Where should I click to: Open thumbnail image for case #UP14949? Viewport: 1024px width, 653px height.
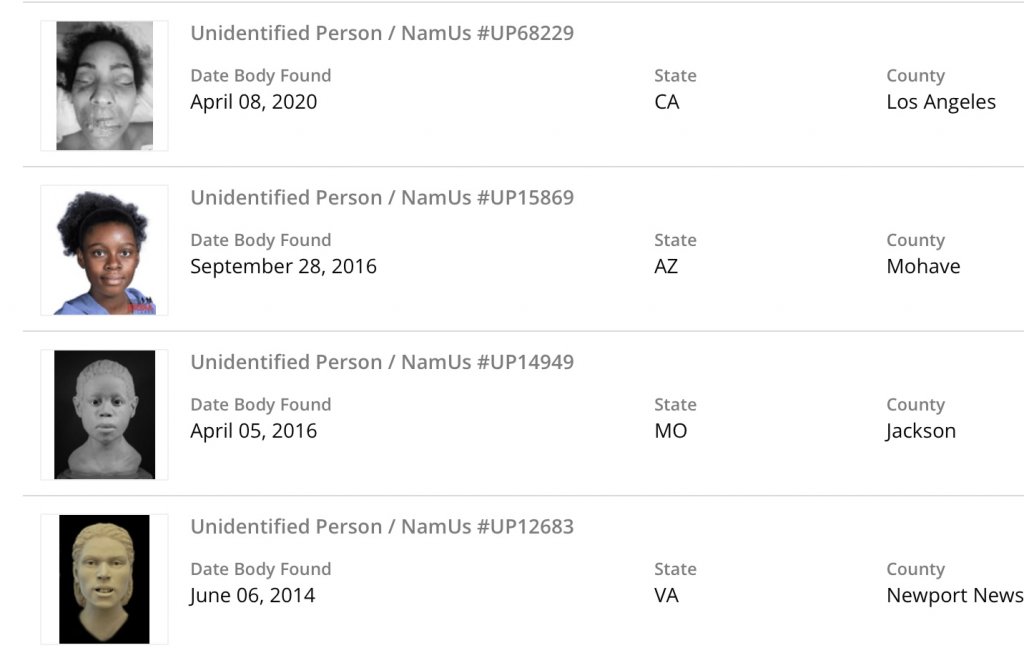(x=104, y=414)
